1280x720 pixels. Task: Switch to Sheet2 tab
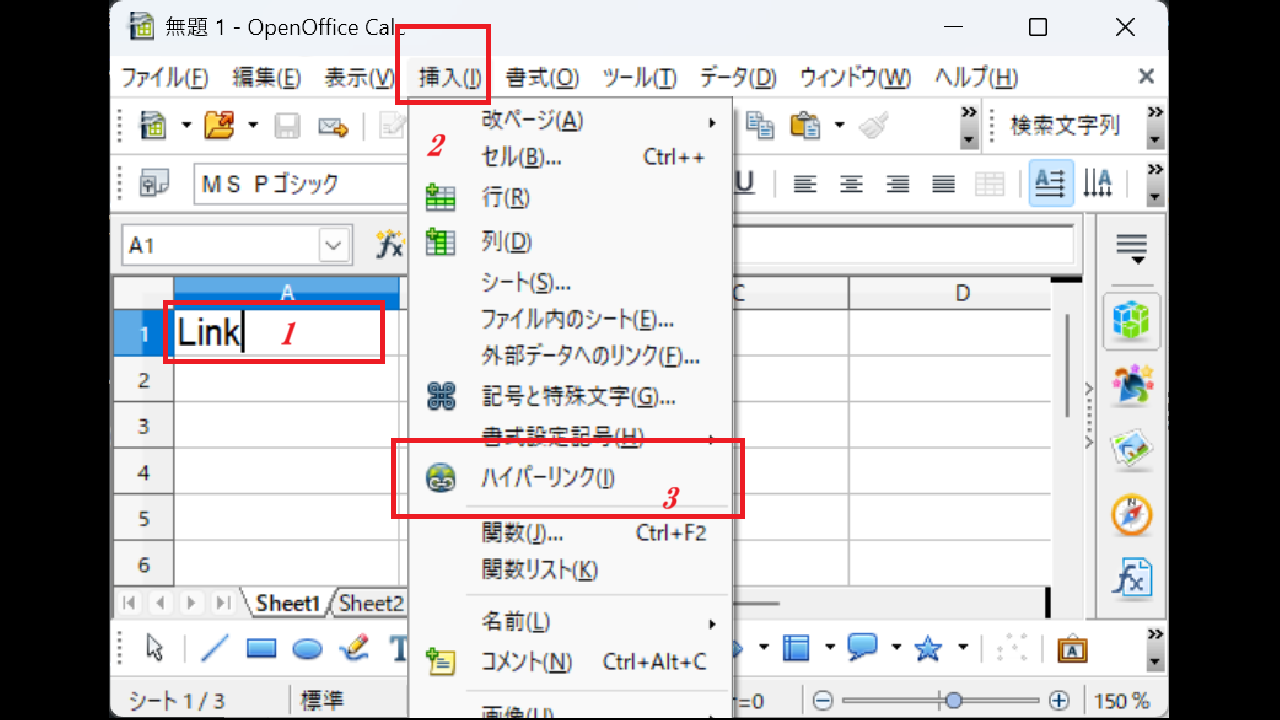click(x=370, y=603)
